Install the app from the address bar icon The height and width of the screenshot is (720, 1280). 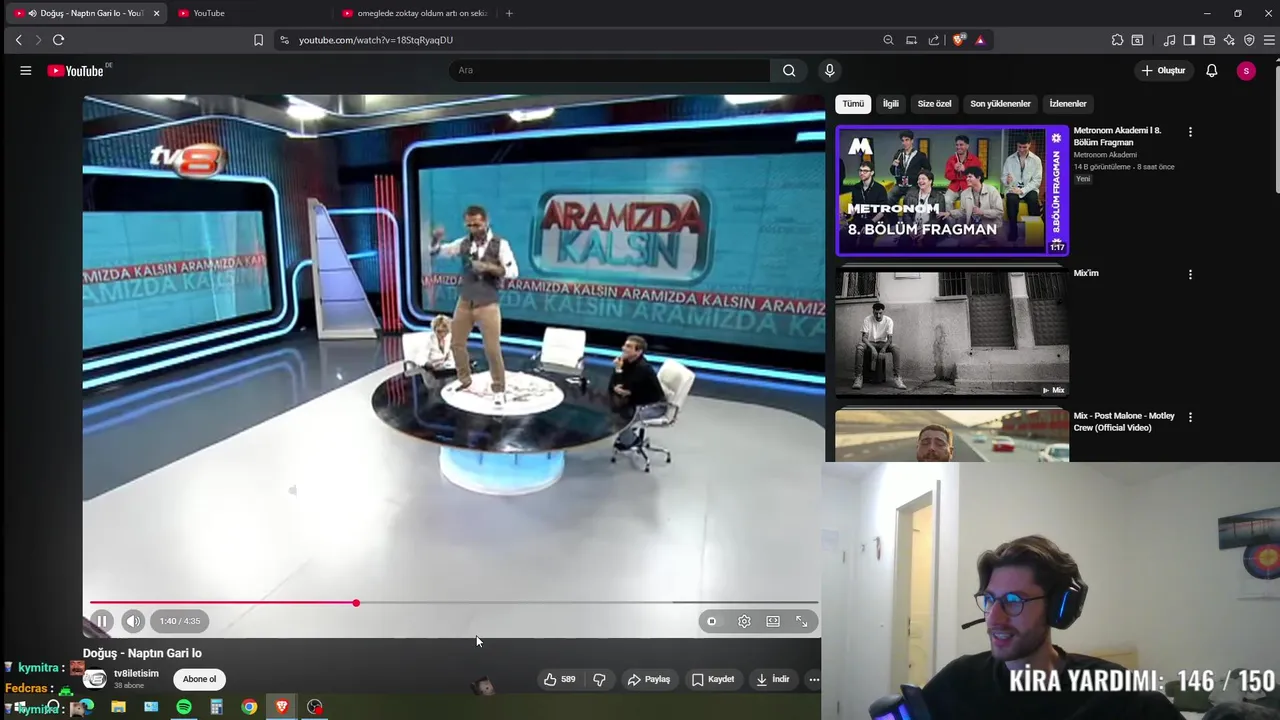911,40
